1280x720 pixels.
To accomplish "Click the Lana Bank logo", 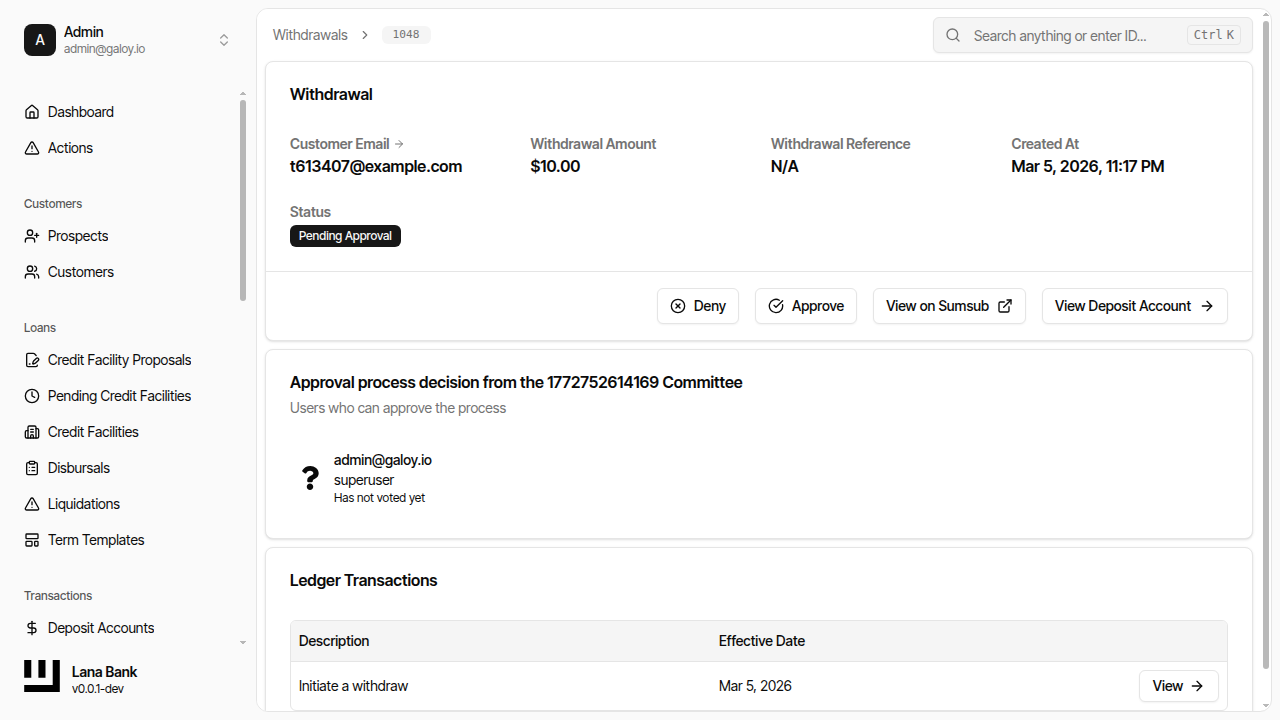I will pyautogui.click(x=41, y=676).
